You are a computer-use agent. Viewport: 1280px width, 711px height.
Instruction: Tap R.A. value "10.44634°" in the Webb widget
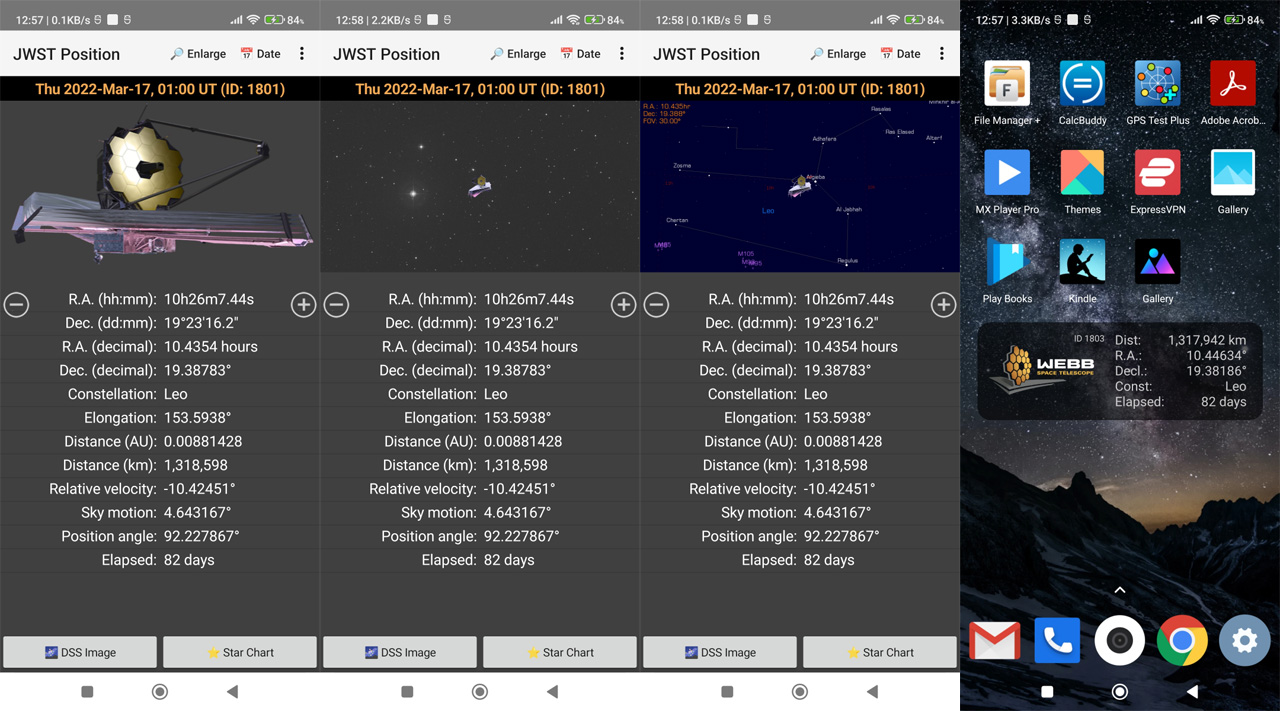pos(1217,355)
